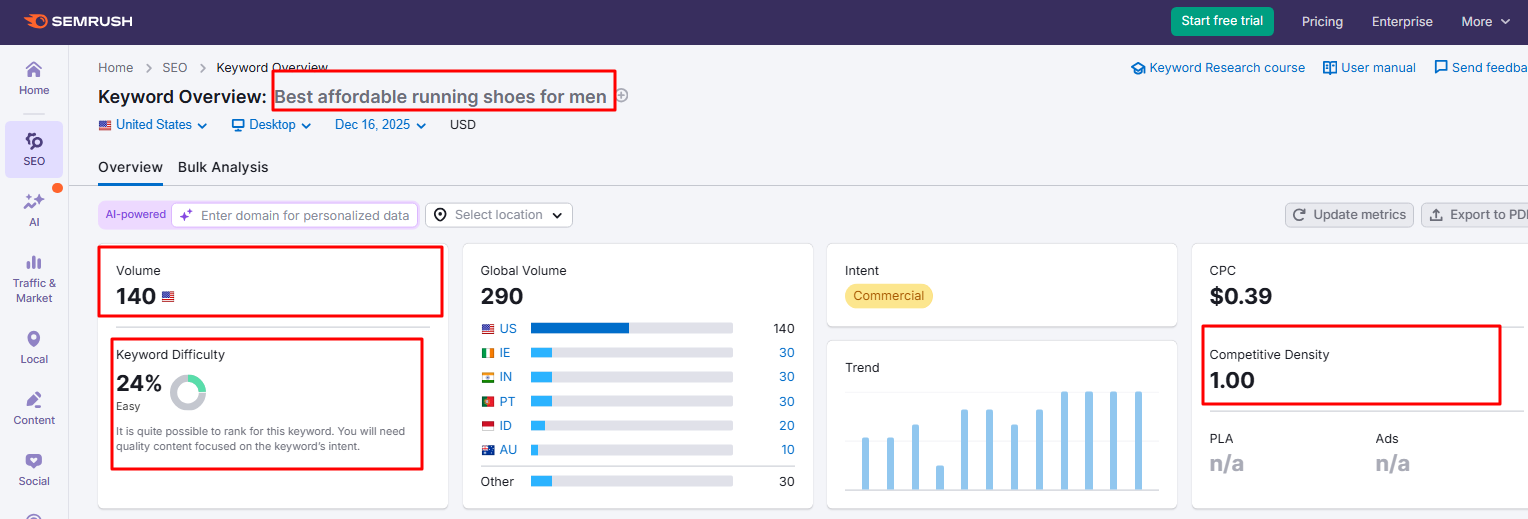The image size is (1528, 519).
Task: Go to Local sidebar section
Action: 34,347
